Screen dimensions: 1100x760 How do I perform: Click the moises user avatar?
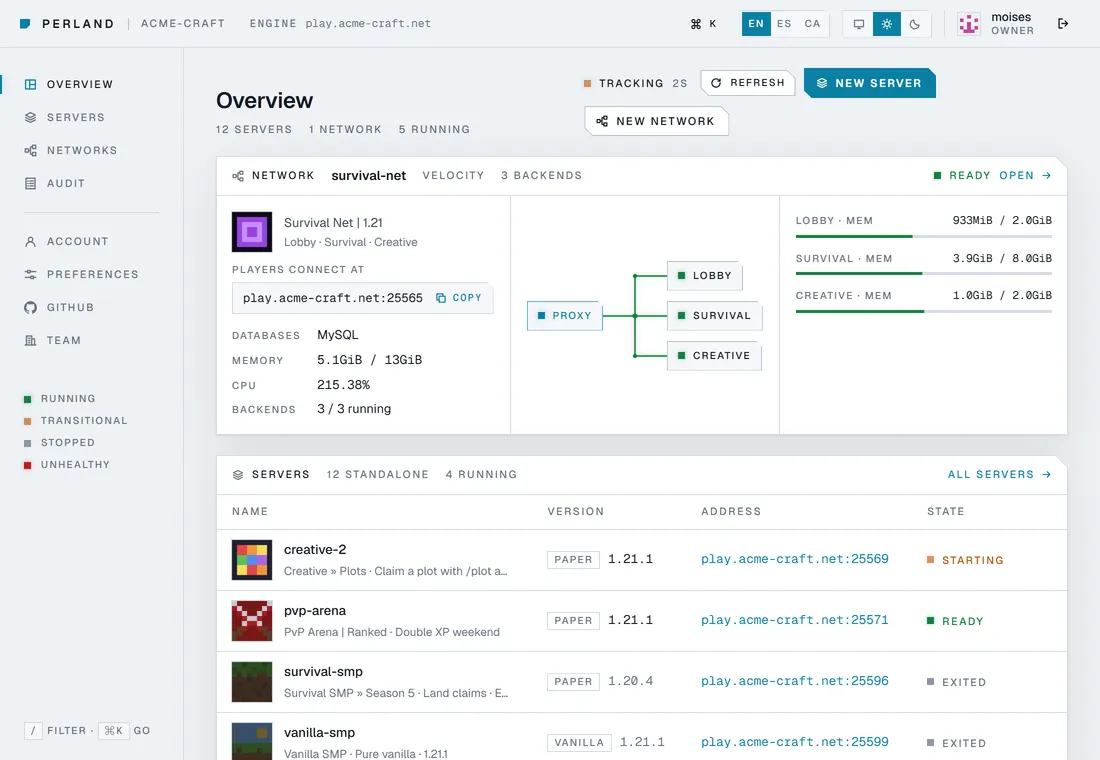969,24
